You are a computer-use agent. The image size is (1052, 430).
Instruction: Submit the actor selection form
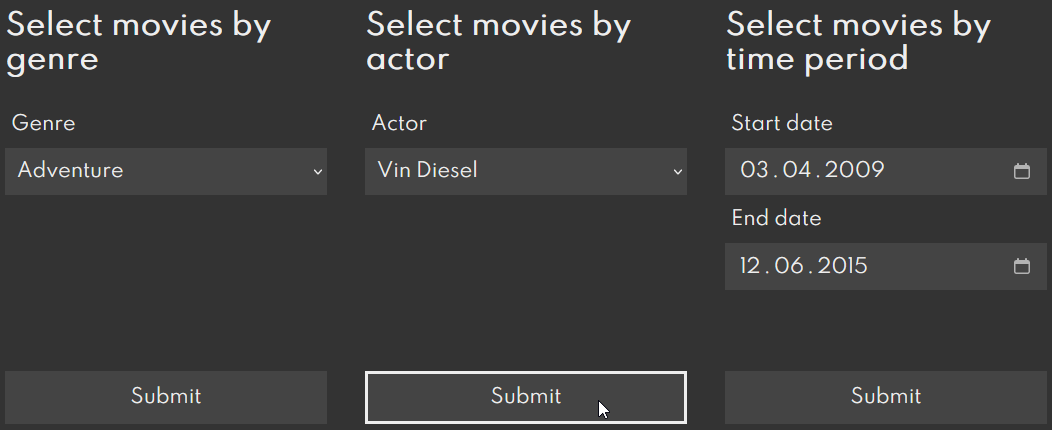(526, 397)
